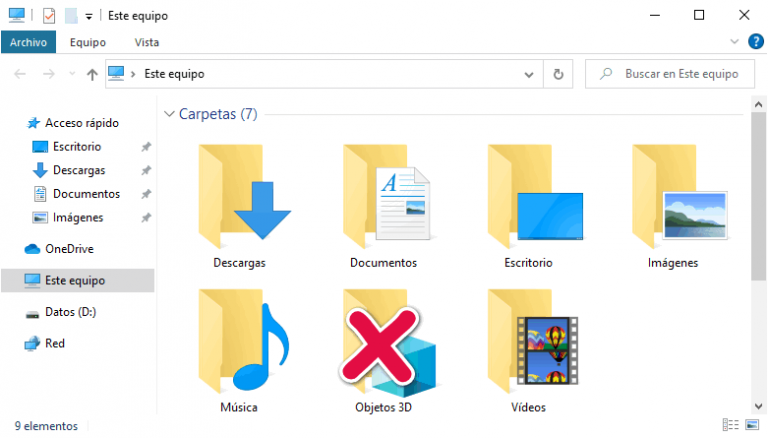Select the Escritorio folder icon

tap(529, 198)
